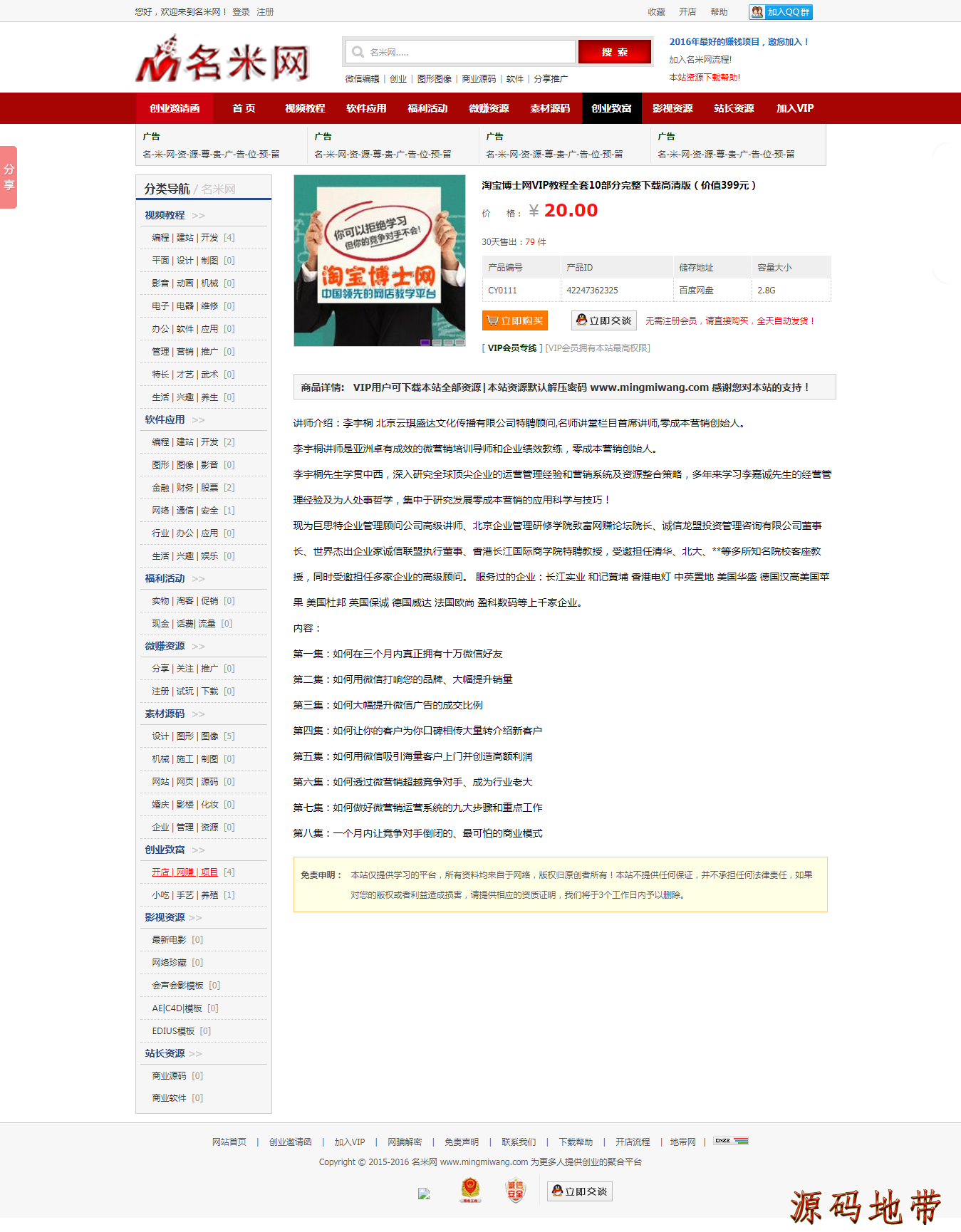The width and height of the screenshot is (961, 1232).
Task: Open the highlighted 创业致富 nav tab
Action: tap(611, 108)
